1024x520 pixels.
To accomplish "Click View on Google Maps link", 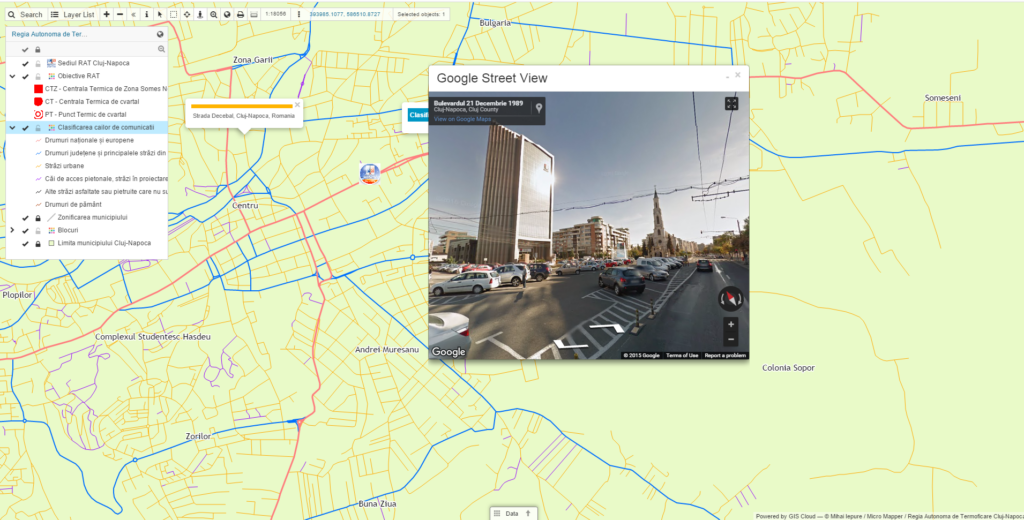I will [x=462, y=120].
